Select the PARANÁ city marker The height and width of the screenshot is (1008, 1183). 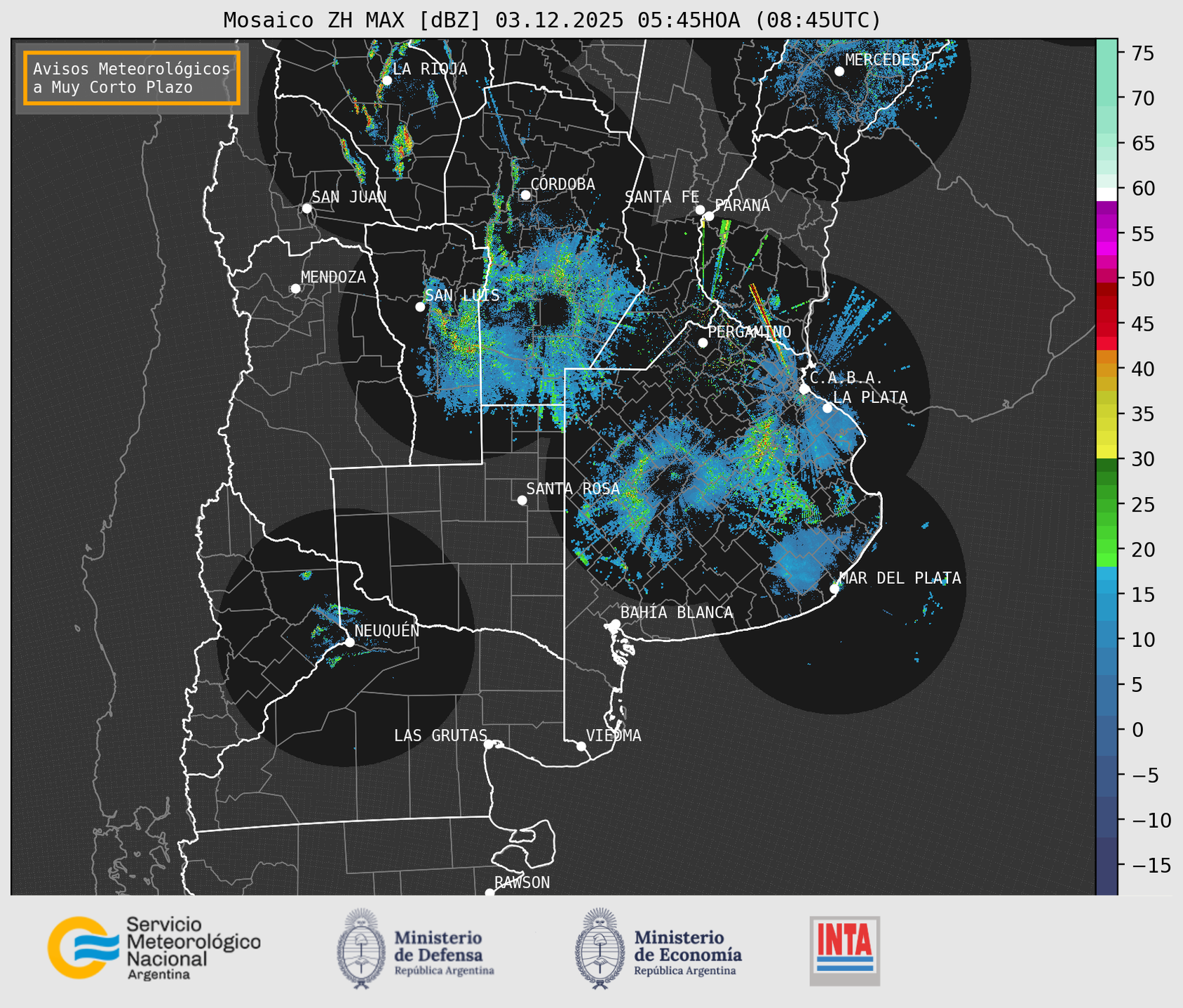[709, 216]
